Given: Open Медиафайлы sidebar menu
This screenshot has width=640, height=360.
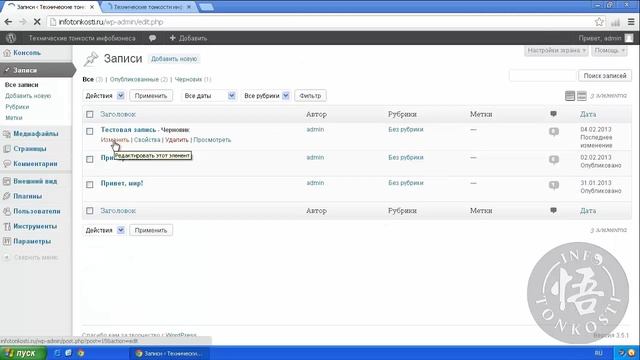Looking at the screenshot, I should click(x=36, y=133).
